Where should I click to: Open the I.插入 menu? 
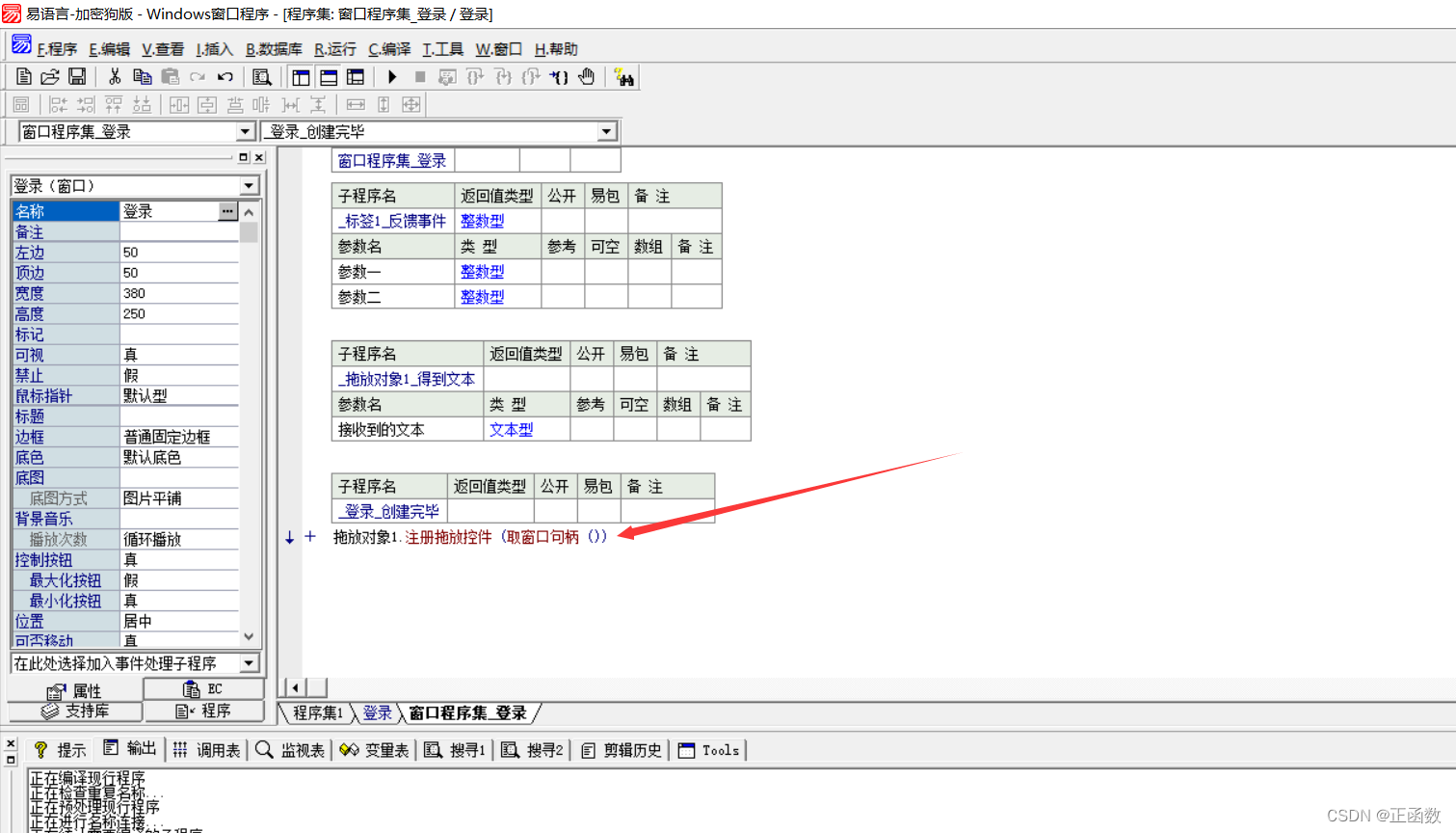point(214,49)
